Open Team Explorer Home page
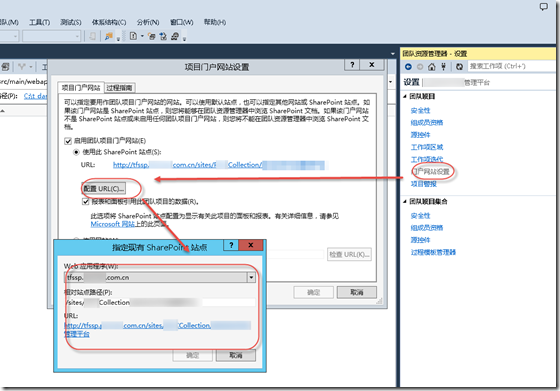This screenshot has height=391, width=560. [431, 66]
